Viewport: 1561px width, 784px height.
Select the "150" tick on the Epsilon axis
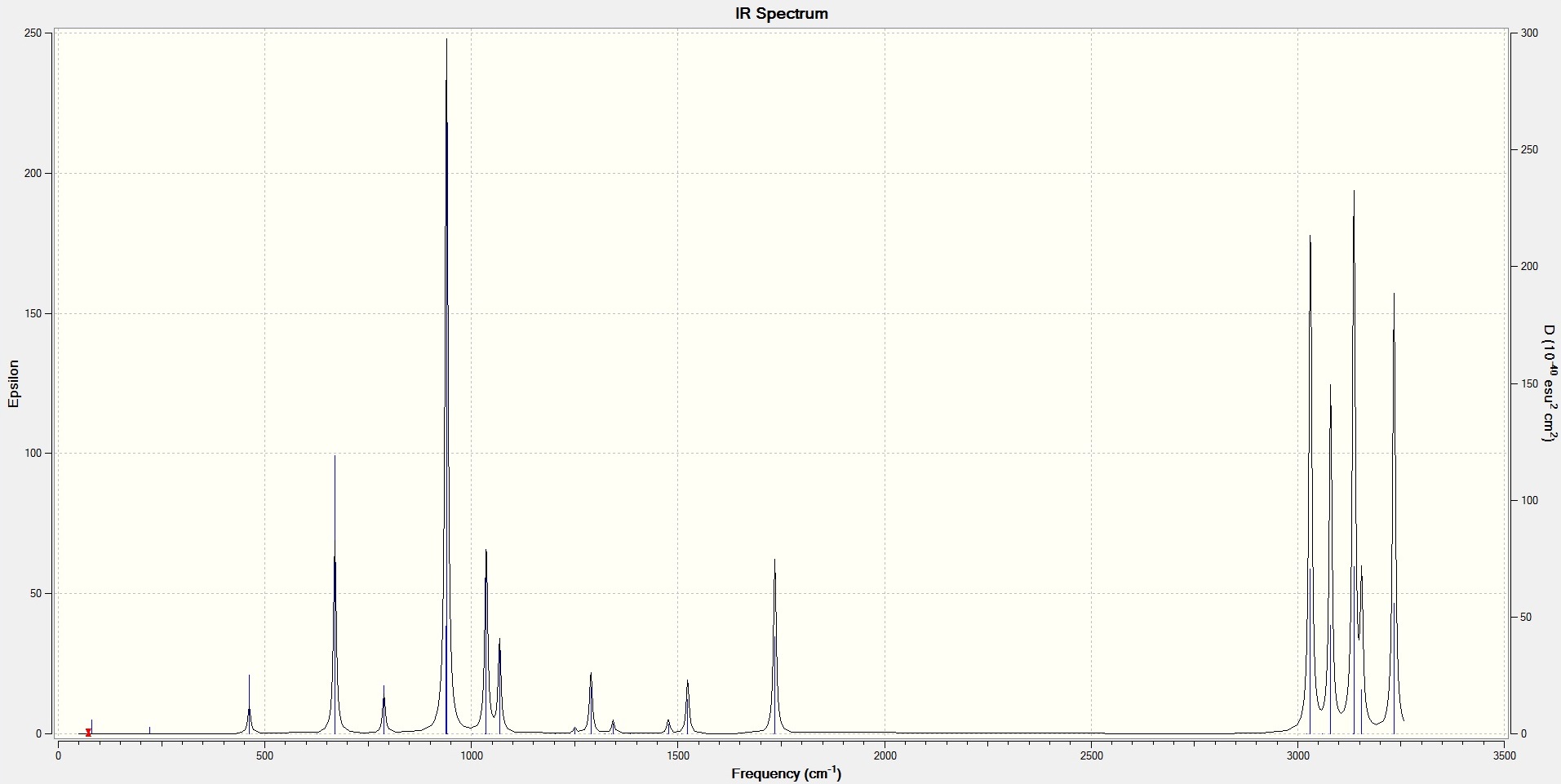pos(33,314)
